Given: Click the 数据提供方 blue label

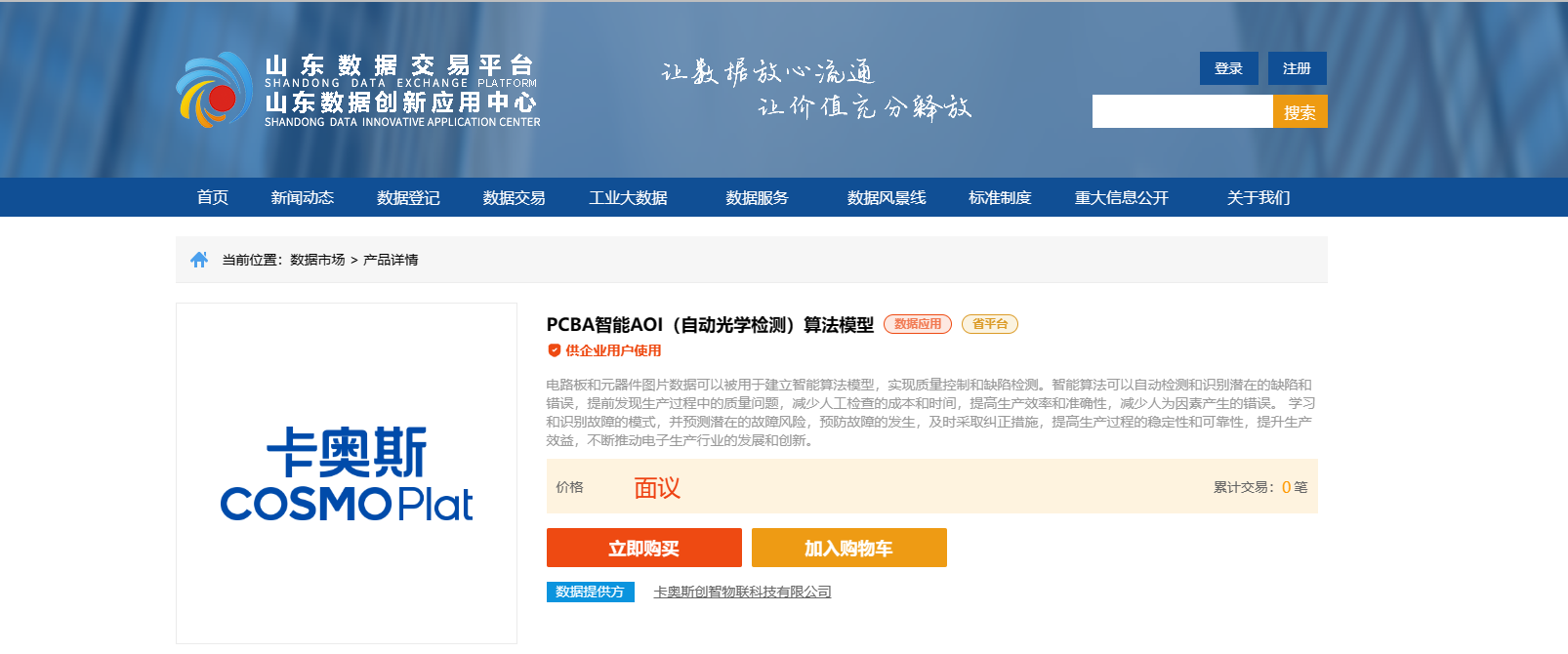Looking at the screenshot, I should coord(591,592).
